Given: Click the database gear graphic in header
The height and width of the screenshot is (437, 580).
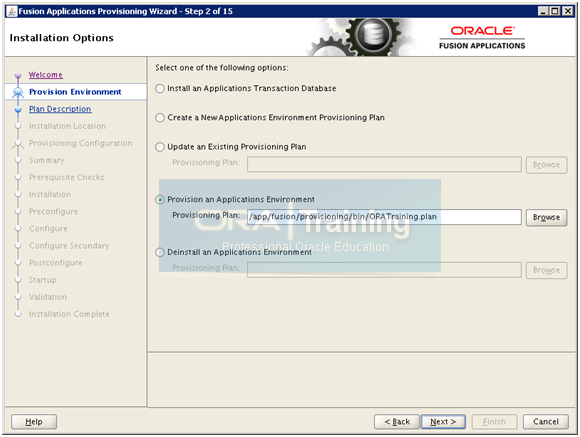Looking at the screenshot, I should pyautogui.click(x=362, y=37).
